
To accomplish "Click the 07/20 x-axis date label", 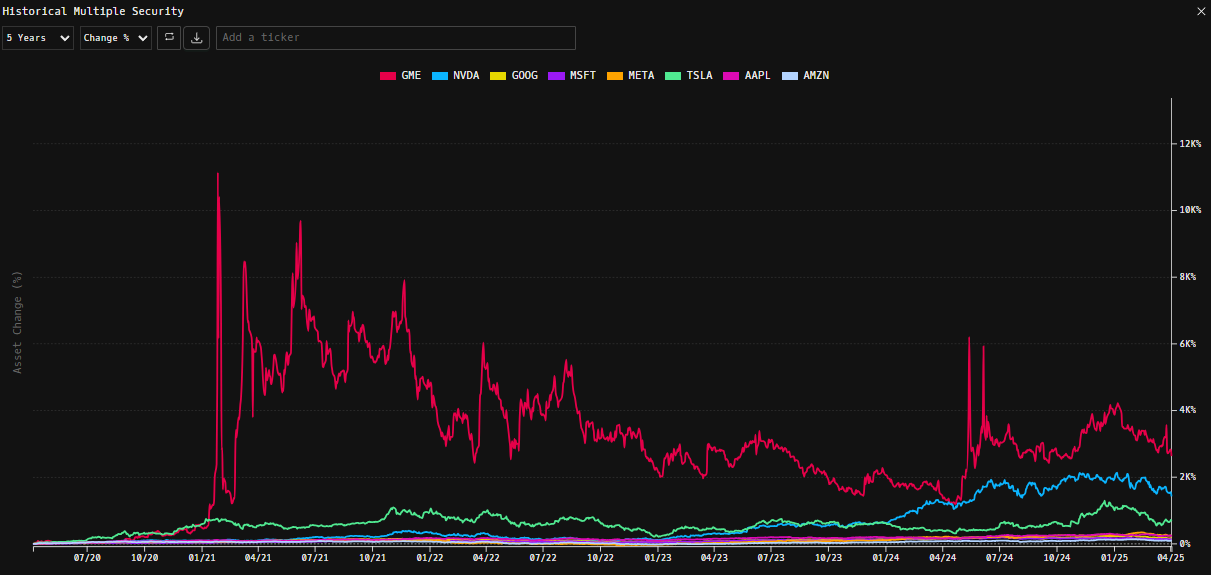I will (x=87, y=558).
